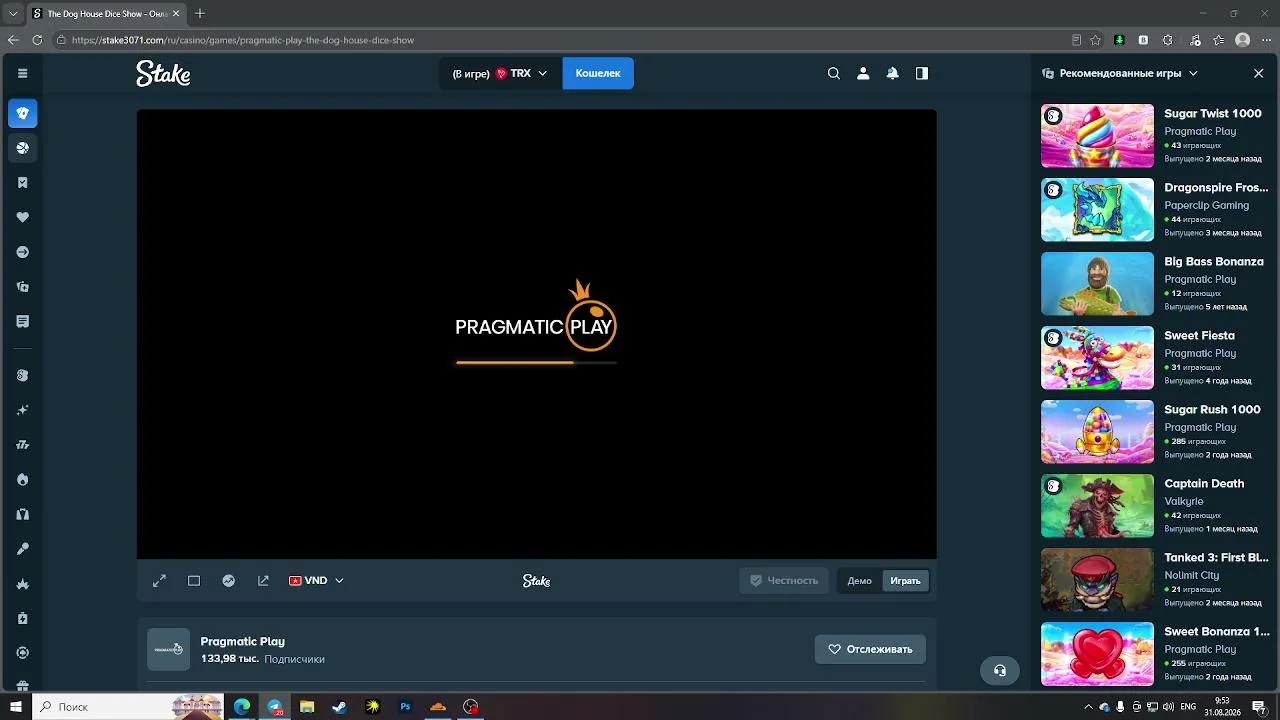Open the notifications bell
The width and height of the screenshot is (1280, 720).
click(x=892, y=73)
